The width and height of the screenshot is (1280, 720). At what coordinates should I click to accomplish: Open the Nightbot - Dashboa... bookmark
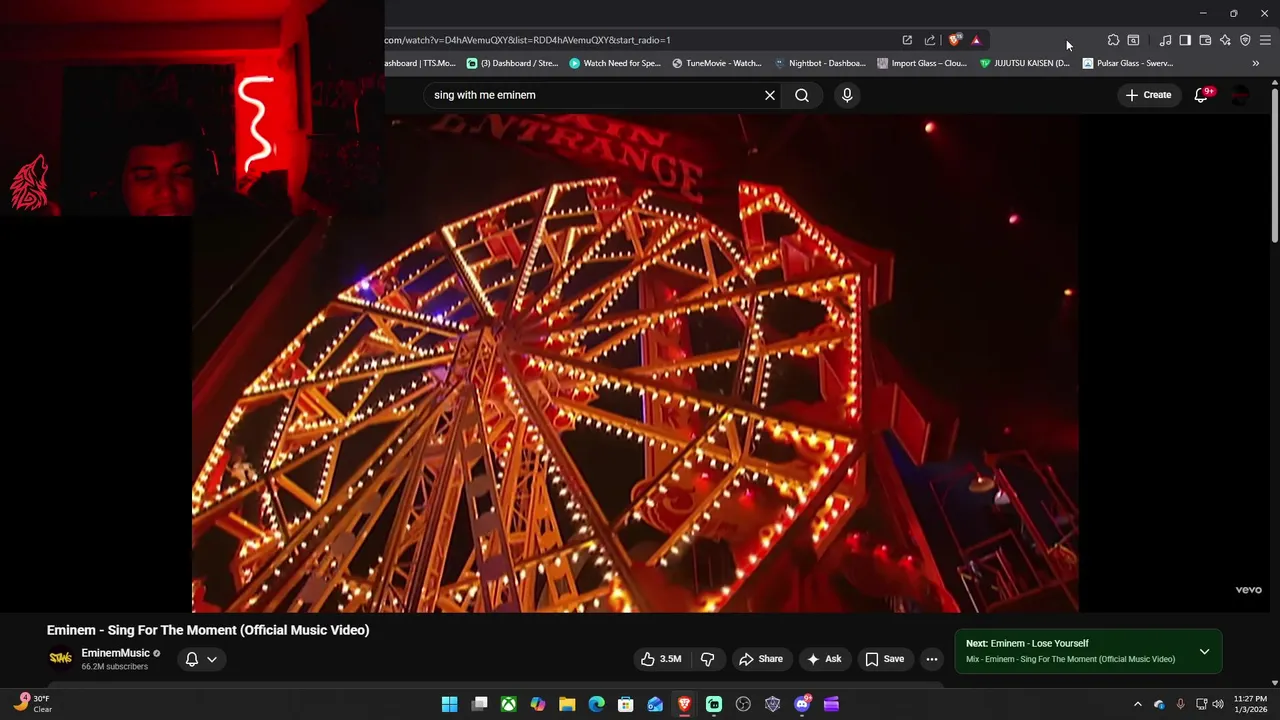820,63
